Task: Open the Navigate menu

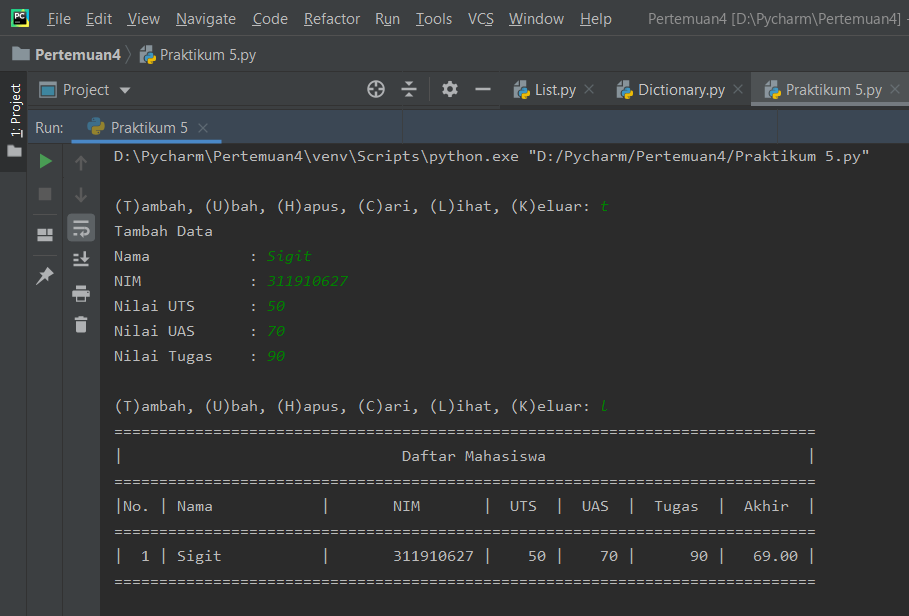Action: [x=206, y=19]
